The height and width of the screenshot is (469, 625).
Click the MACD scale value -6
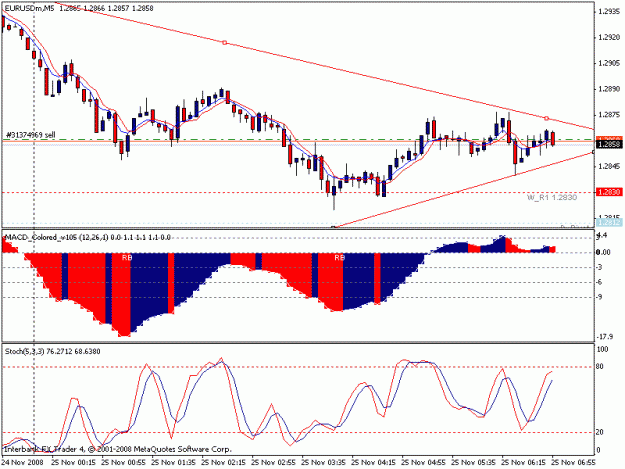click(x=599, y=283)
